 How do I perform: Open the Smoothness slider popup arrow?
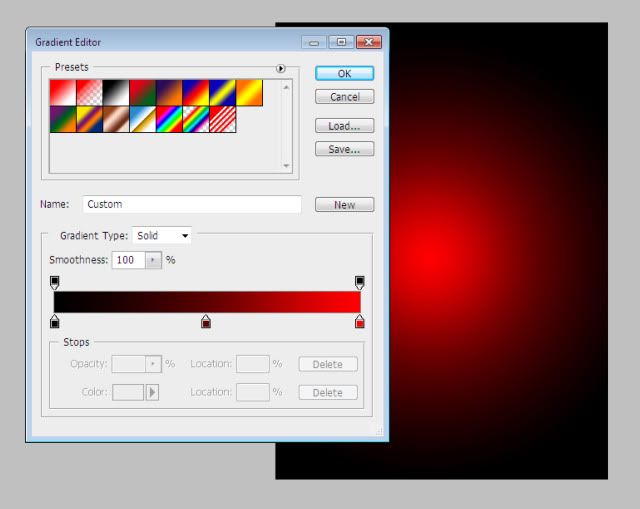153,260
